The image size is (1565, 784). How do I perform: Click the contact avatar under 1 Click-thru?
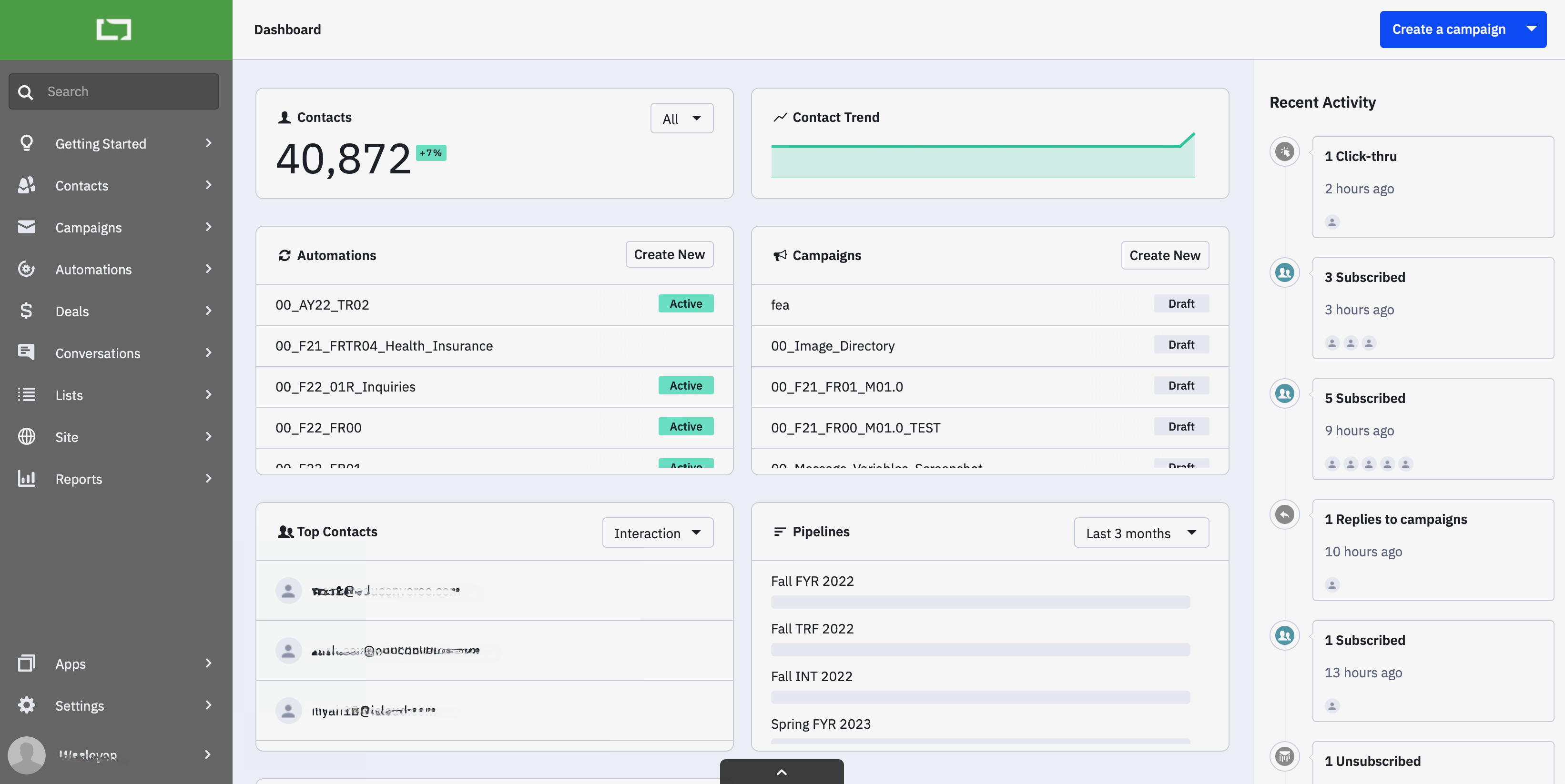point(1331,221)
